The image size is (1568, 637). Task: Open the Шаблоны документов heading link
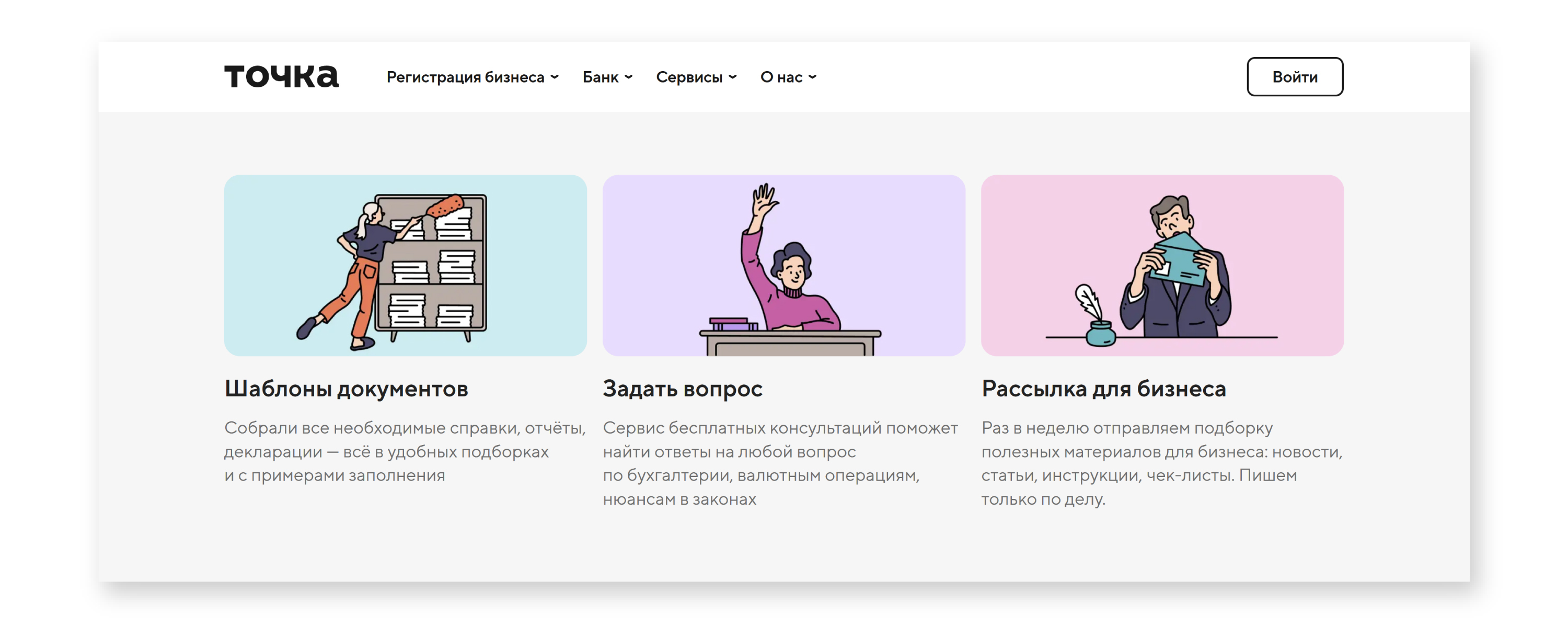click(347, 389)
